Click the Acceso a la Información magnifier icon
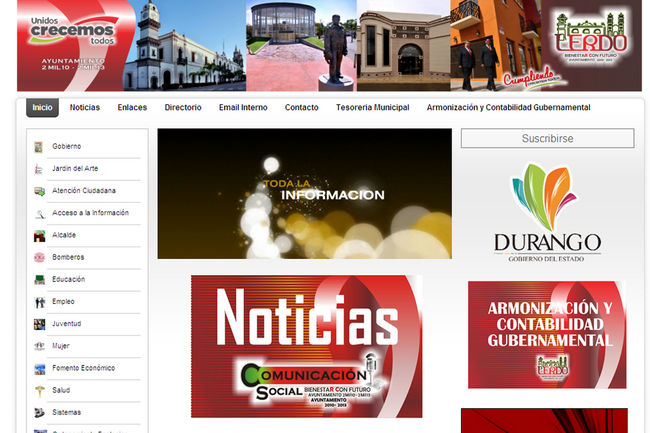650x433 pixels. coord(39,214)
